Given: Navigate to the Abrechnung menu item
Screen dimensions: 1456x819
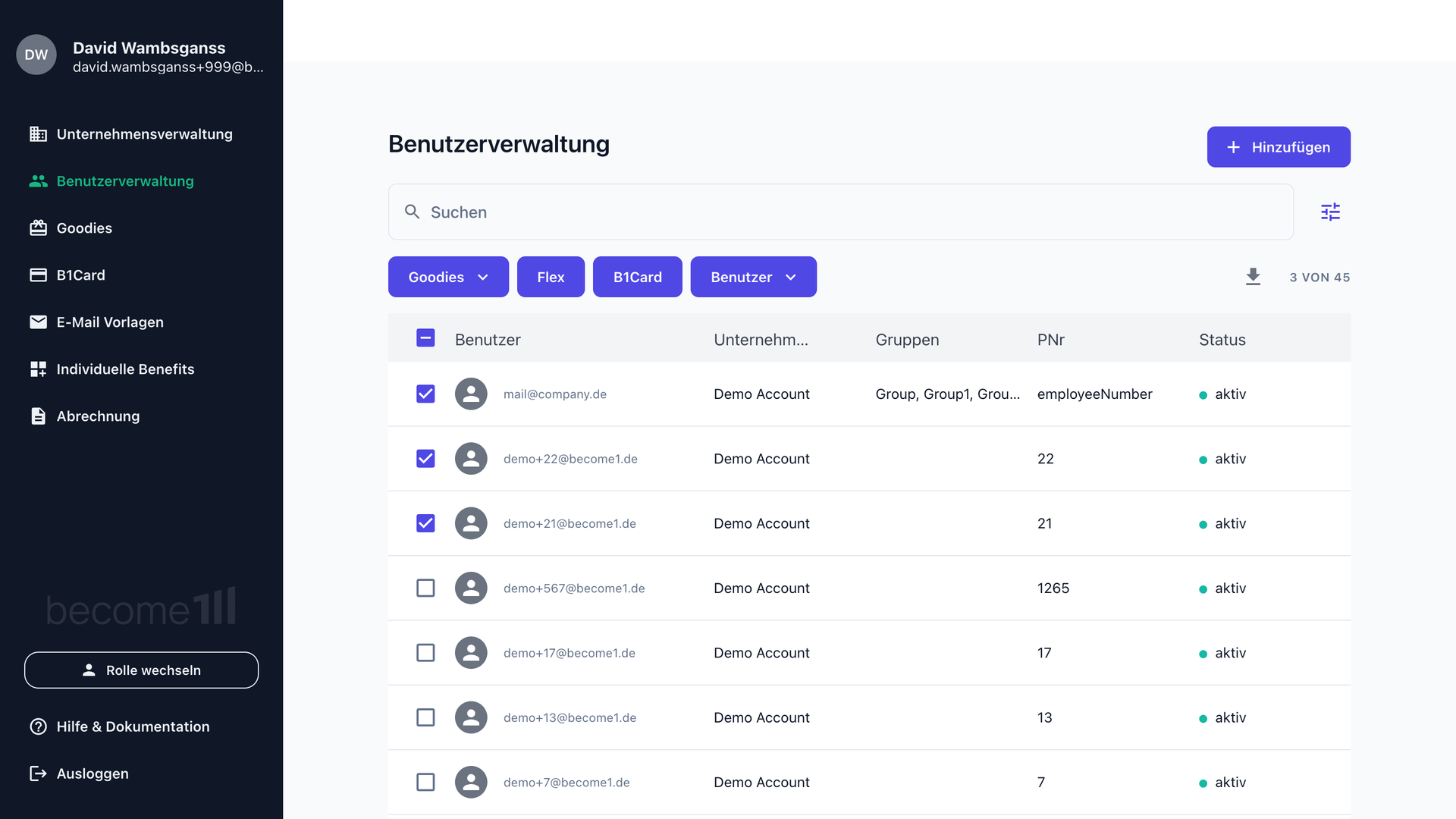Looking at the screenshot, I should (x=98, y=416).
